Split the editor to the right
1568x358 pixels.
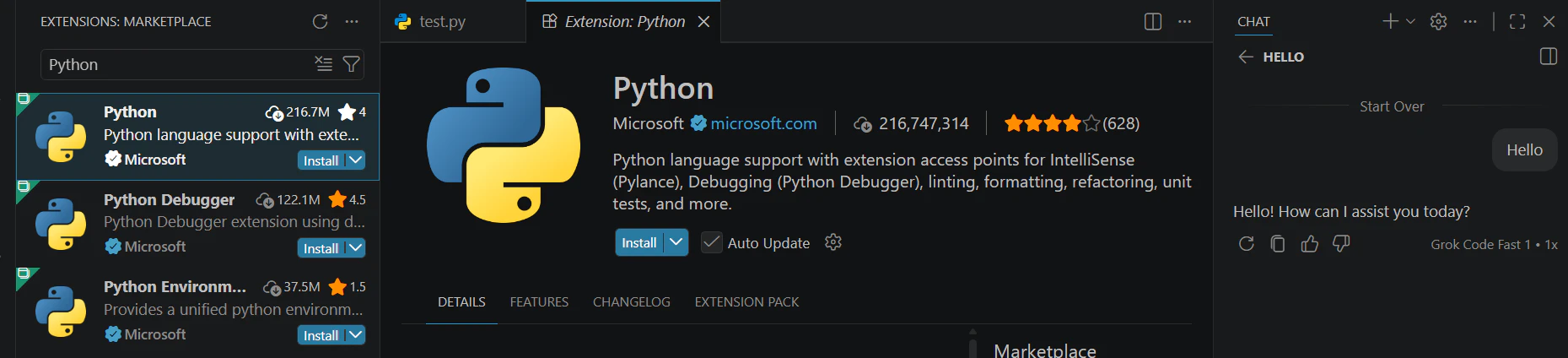click(x=1153, y=21)
